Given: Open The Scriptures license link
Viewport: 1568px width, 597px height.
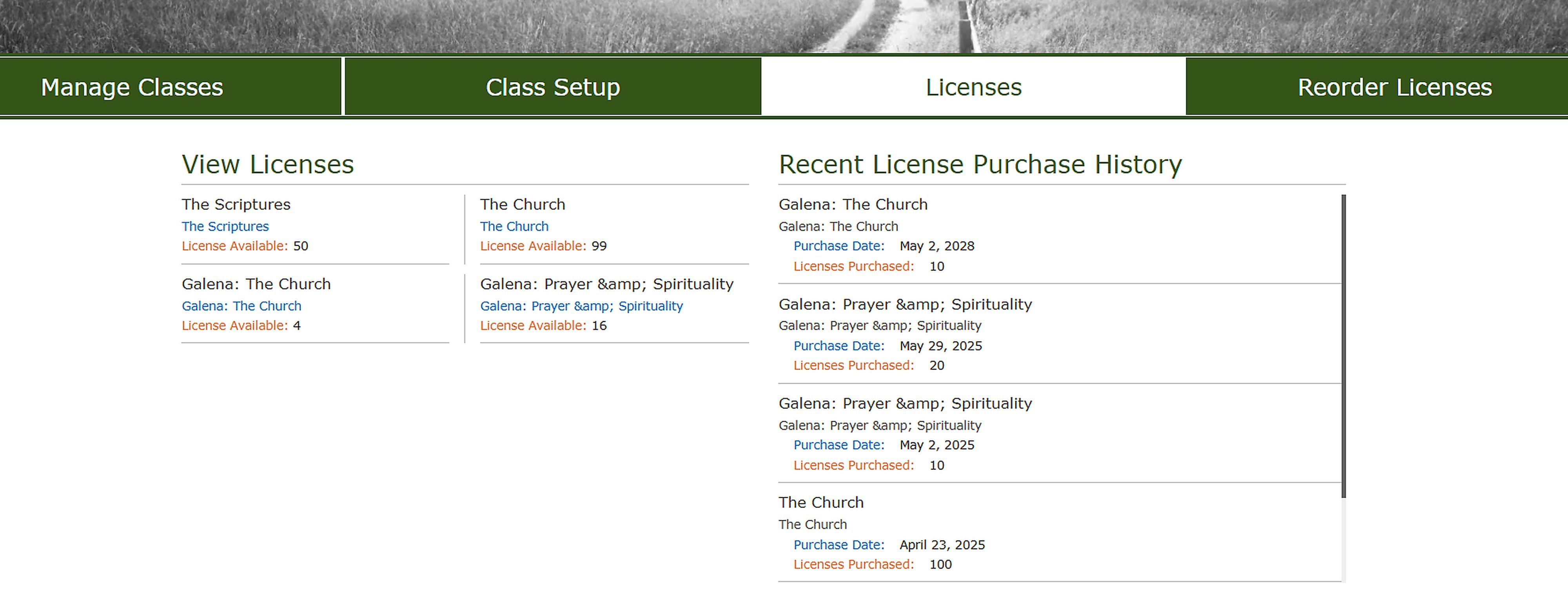Looking at the screenshot, I should click(225, 226).
